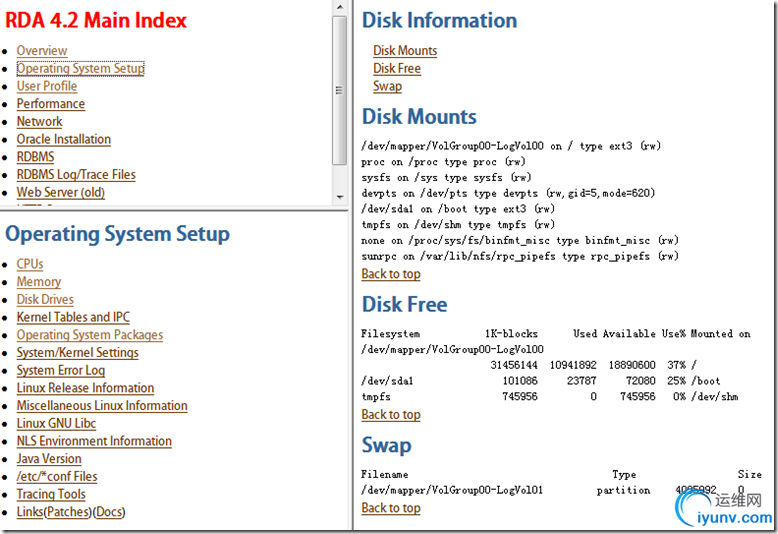Open the Overview link in Main Index
The width and height of the screenshot is (778, 534).
42,51
